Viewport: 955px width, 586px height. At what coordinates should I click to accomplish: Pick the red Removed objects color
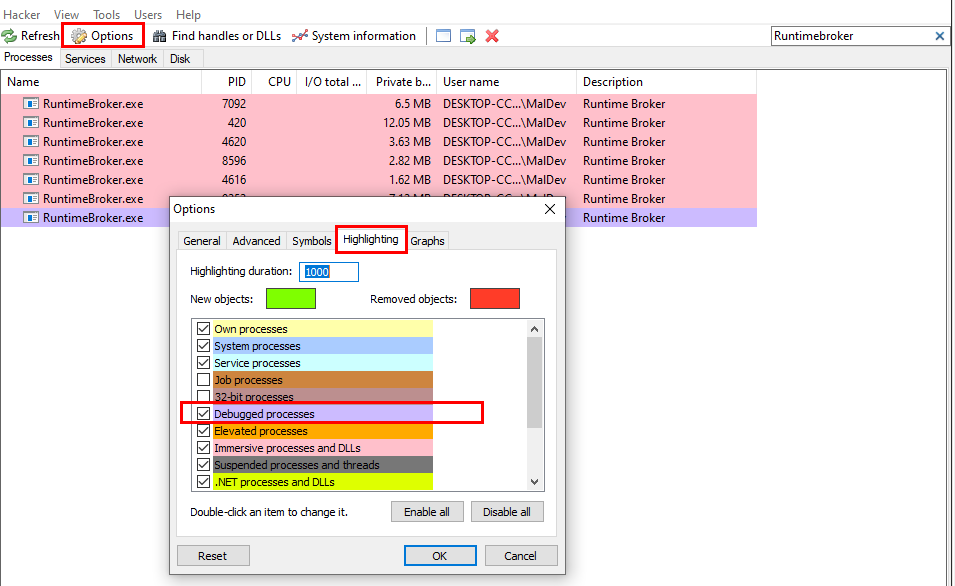coord(495,299)
